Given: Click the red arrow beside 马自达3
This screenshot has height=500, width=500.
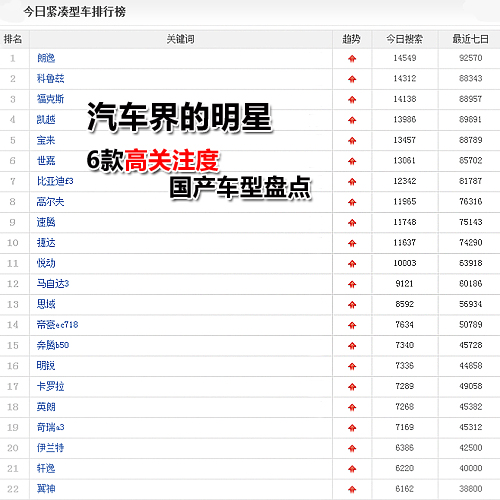Looking at the screenshot, I should 352,284.
